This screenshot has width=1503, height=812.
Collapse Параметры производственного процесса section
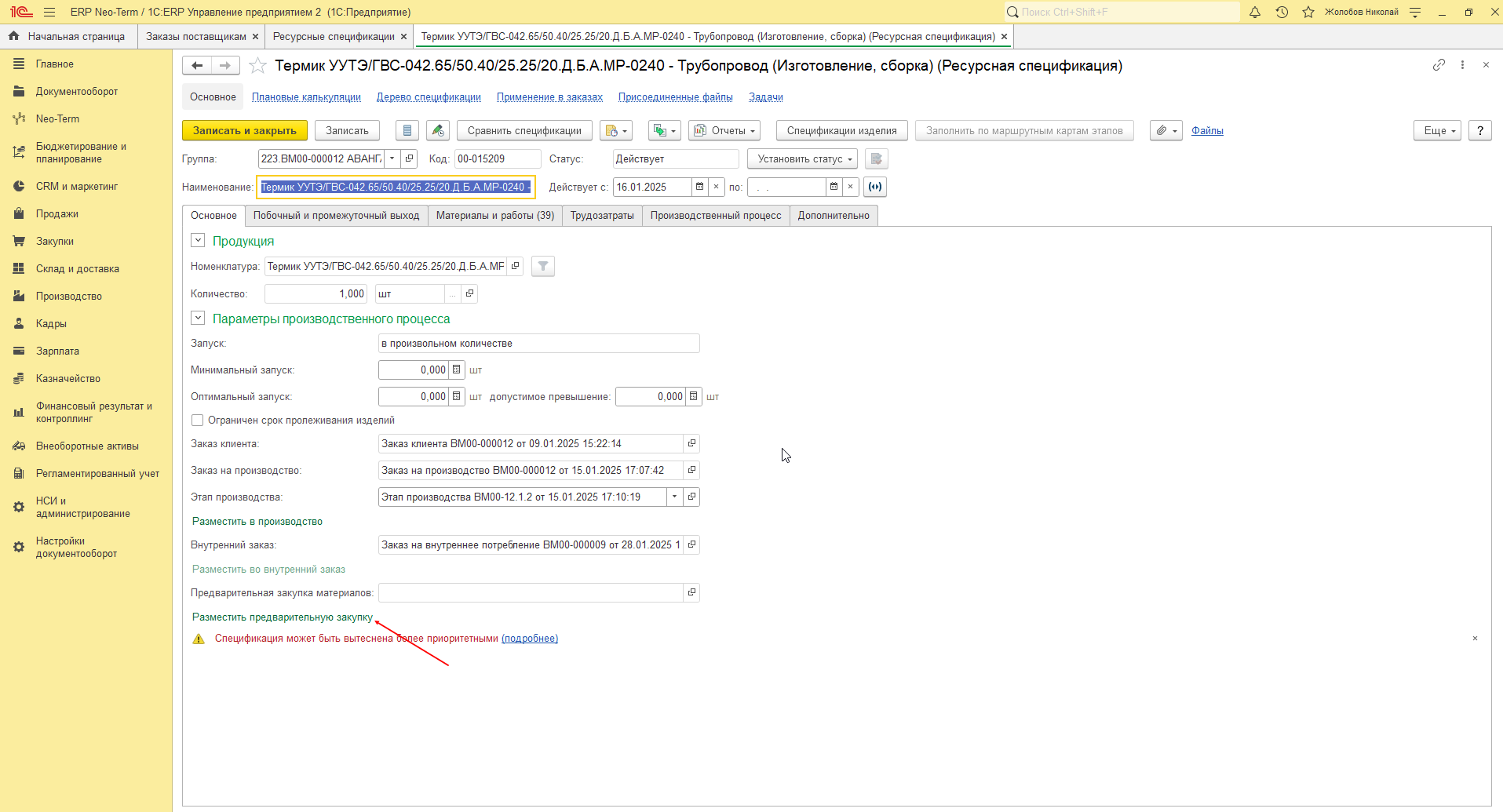click(x=198, y=319)
